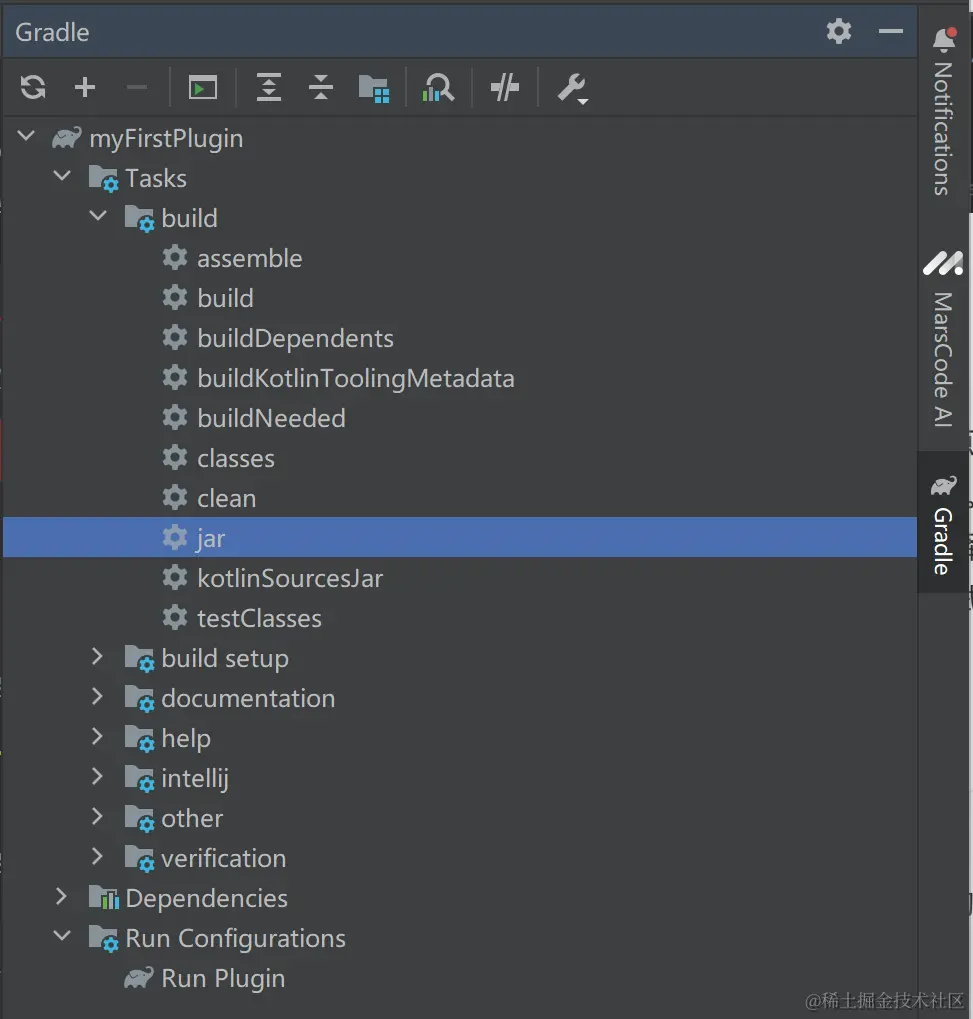Screen dimensions: 973x1019
Task: Expand the documentation group
Action: click(x=97, y=697)
